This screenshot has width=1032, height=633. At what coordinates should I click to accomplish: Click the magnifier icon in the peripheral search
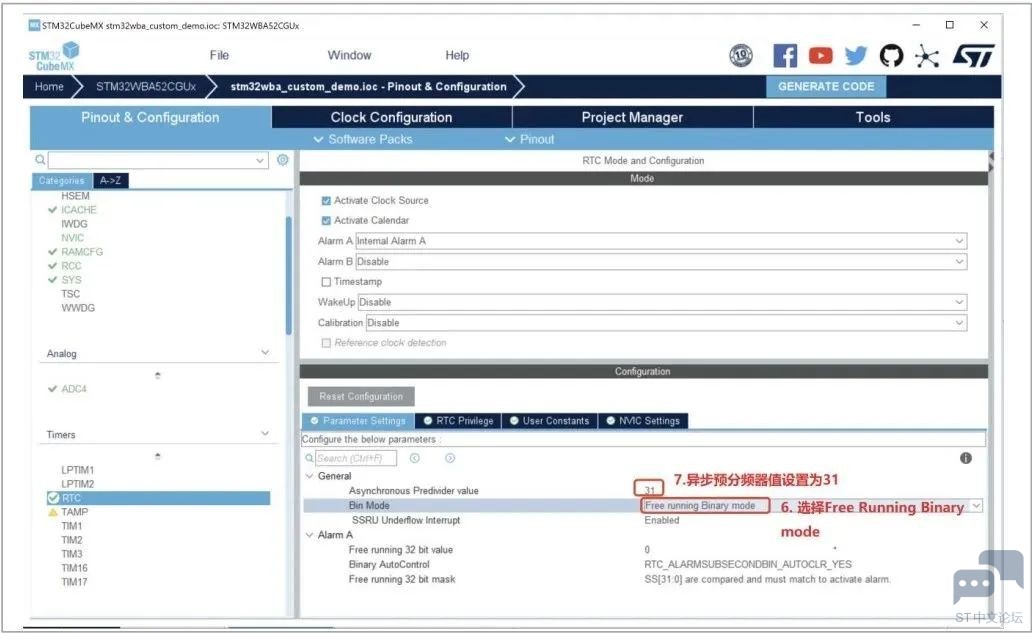(40, 160)
